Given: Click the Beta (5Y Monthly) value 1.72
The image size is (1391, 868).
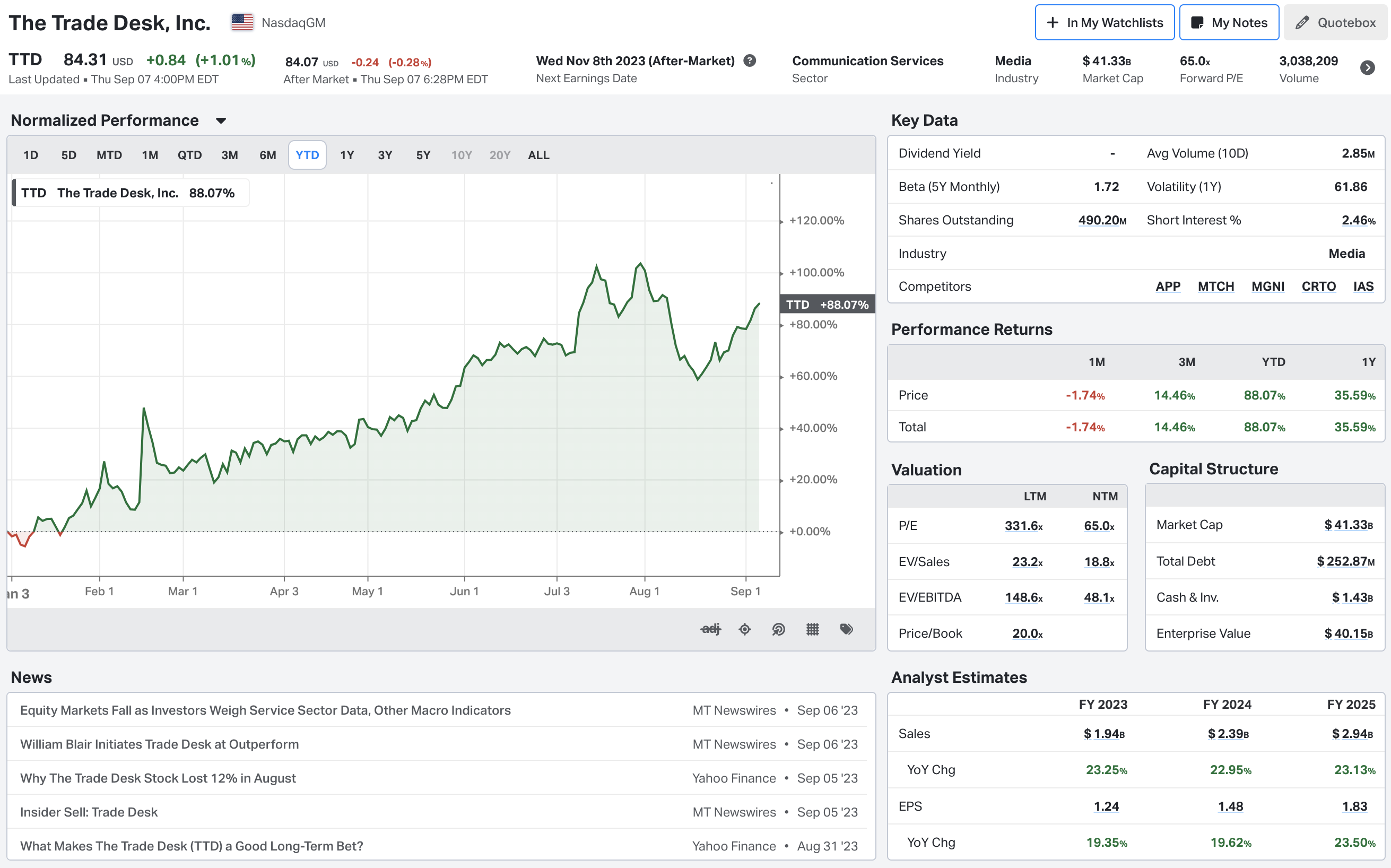Looking at the screenshot, I should (1106, 187).
